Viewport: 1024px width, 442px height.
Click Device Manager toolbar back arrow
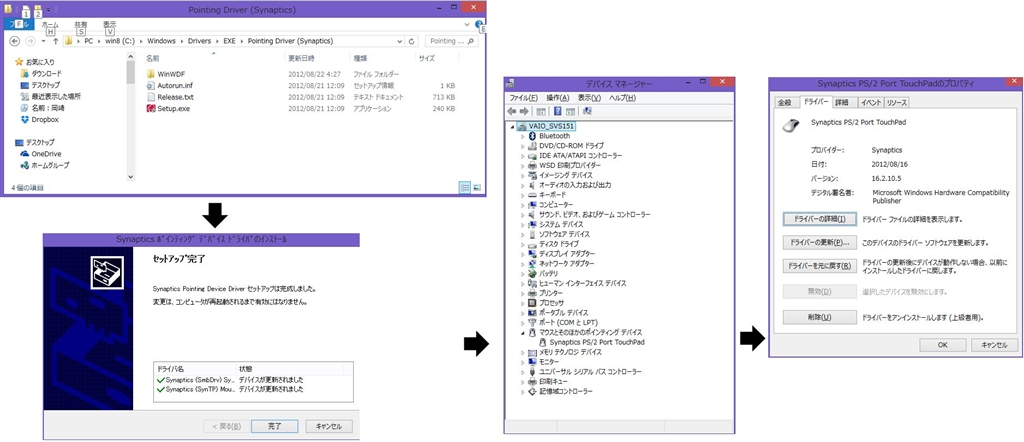coord(512,111)
